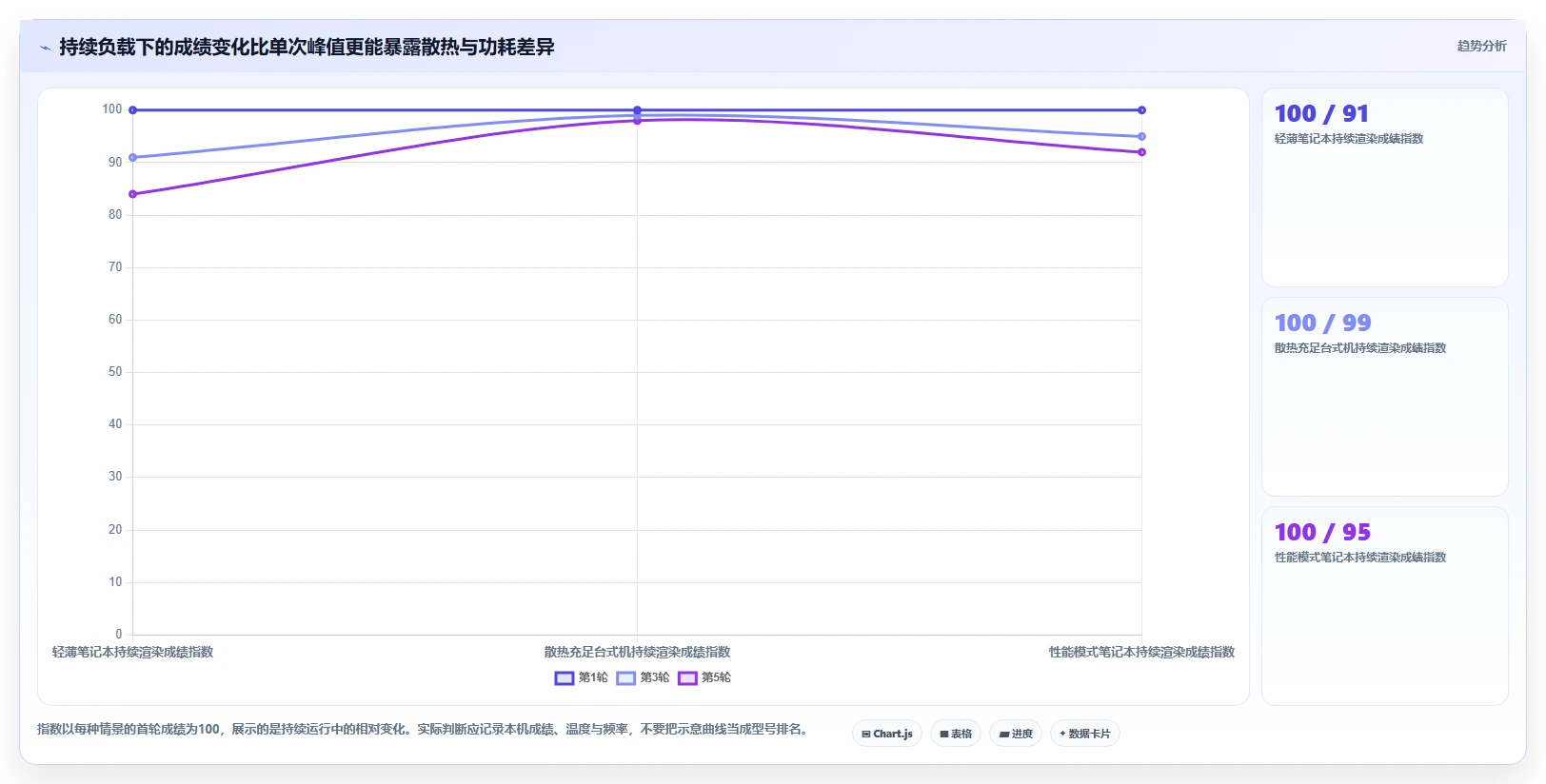Image resolution: width=1546 pixels, height=784 pixels.
Task: Select the 第3轮 data point for 轻薄笔记本
Action: coord(132,158)
